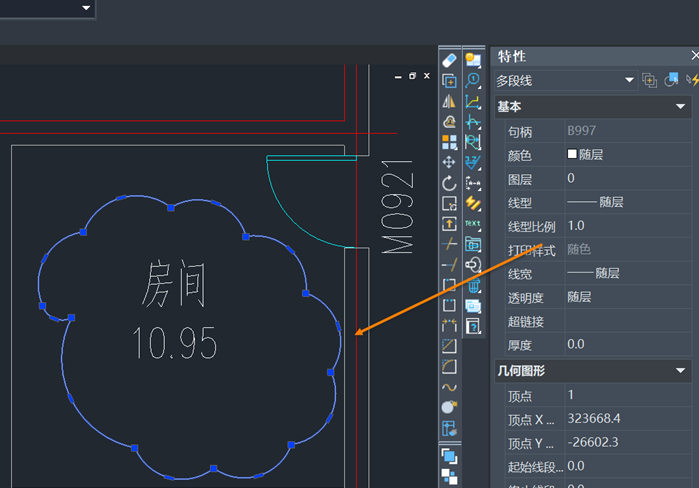Collapse the 基本 section
This screenshot has height=488, width=699.
pyautogui.click(x=680, y=107)
